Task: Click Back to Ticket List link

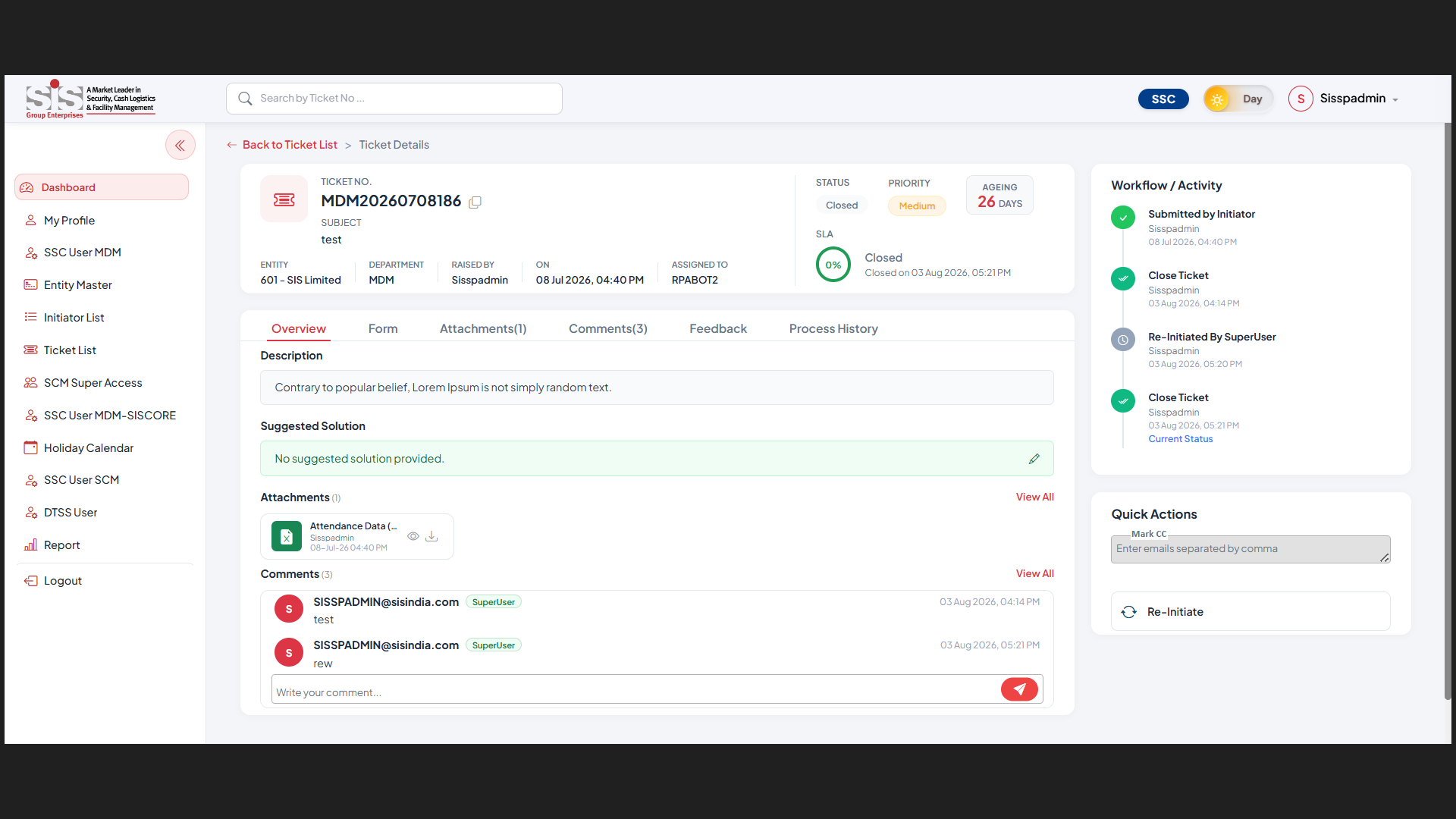Action: click(x=290, y=145)
